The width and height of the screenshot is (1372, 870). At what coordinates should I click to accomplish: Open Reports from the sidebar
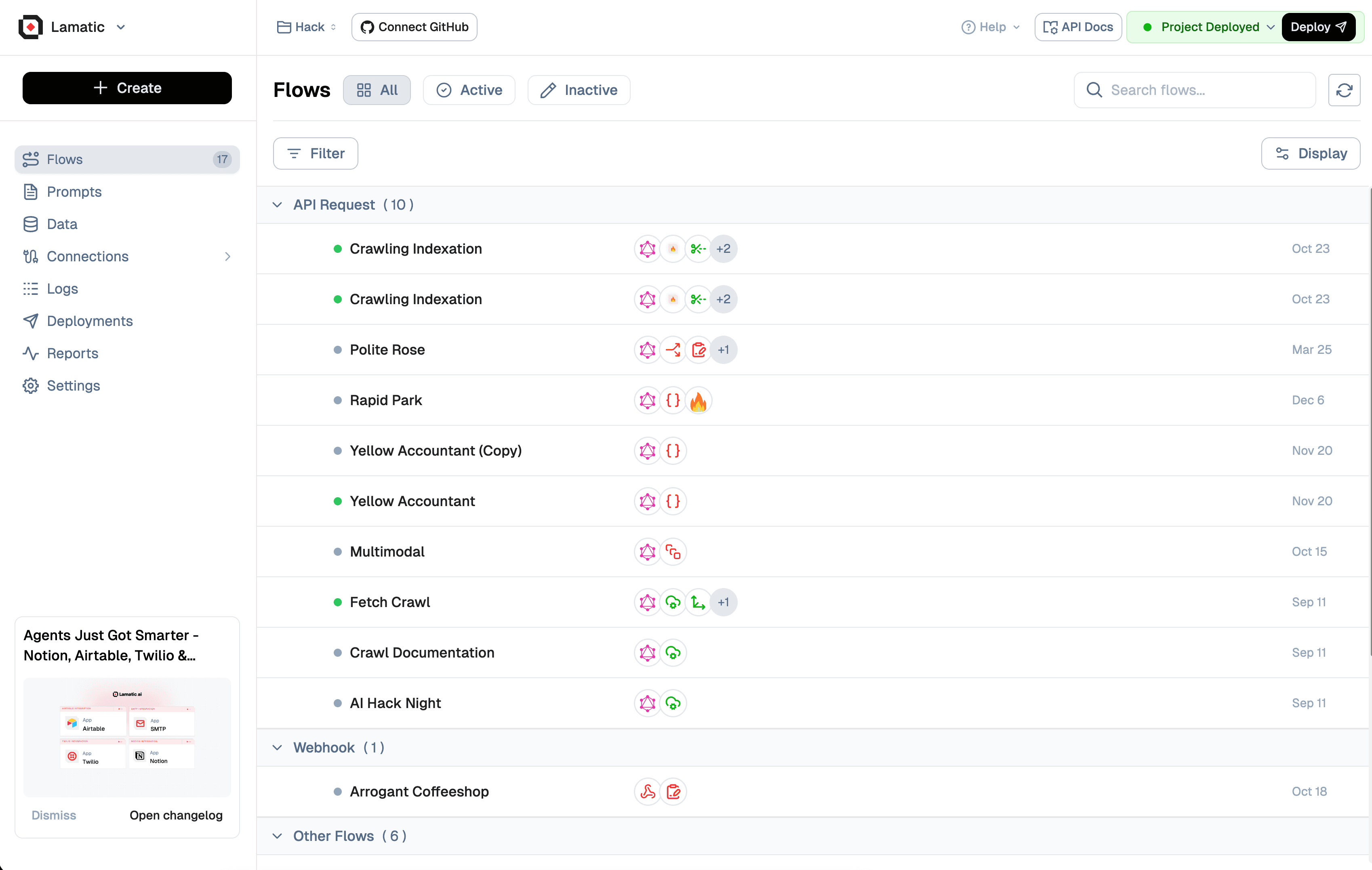[x=72, y=353]
